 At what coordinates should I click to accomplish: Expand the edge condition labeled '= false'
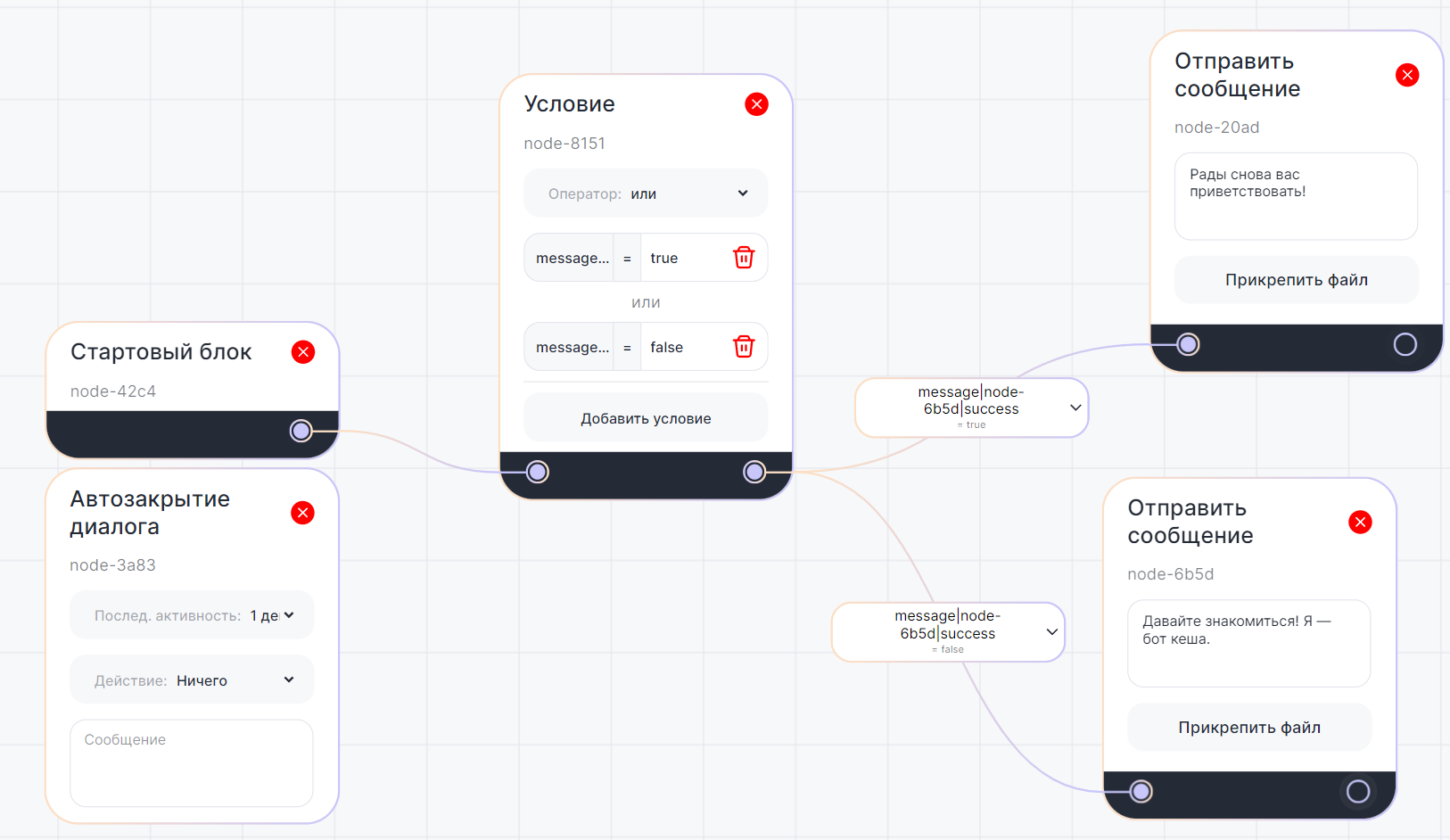(x=1052, y=632)
